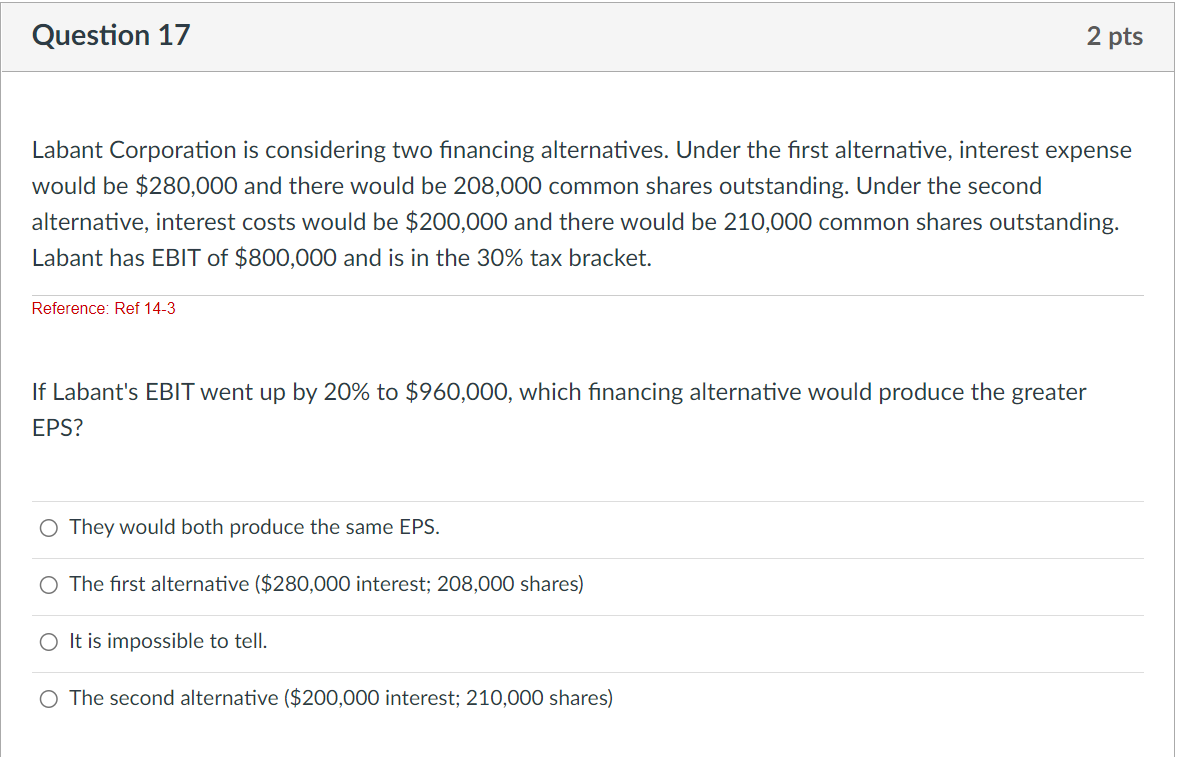Click the unselected circle beside impossible to tell
The height and width of the screenshot is (757, 1180).
(x=48, y=641)
